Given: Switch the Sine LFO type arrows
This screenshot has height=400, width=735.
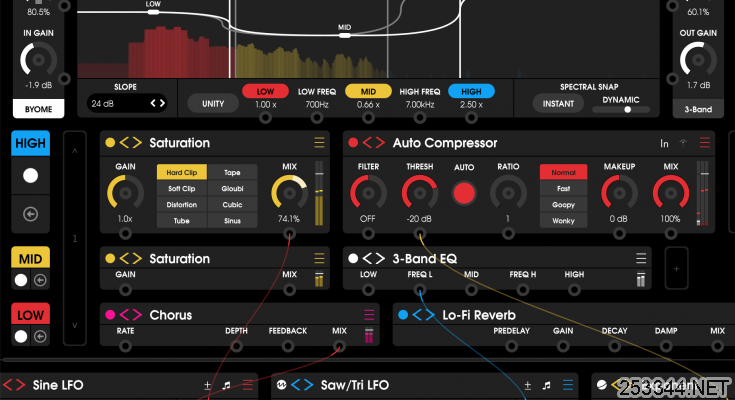Looking at the screenshot, I should [x=14, y=385].
